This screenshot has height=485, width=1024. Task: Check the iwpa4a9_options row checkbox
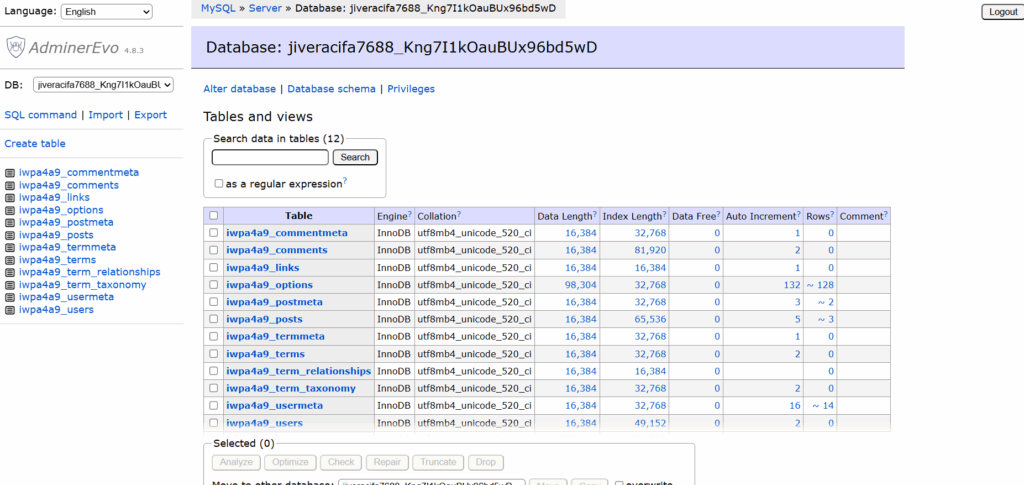[x=214, y=285]
